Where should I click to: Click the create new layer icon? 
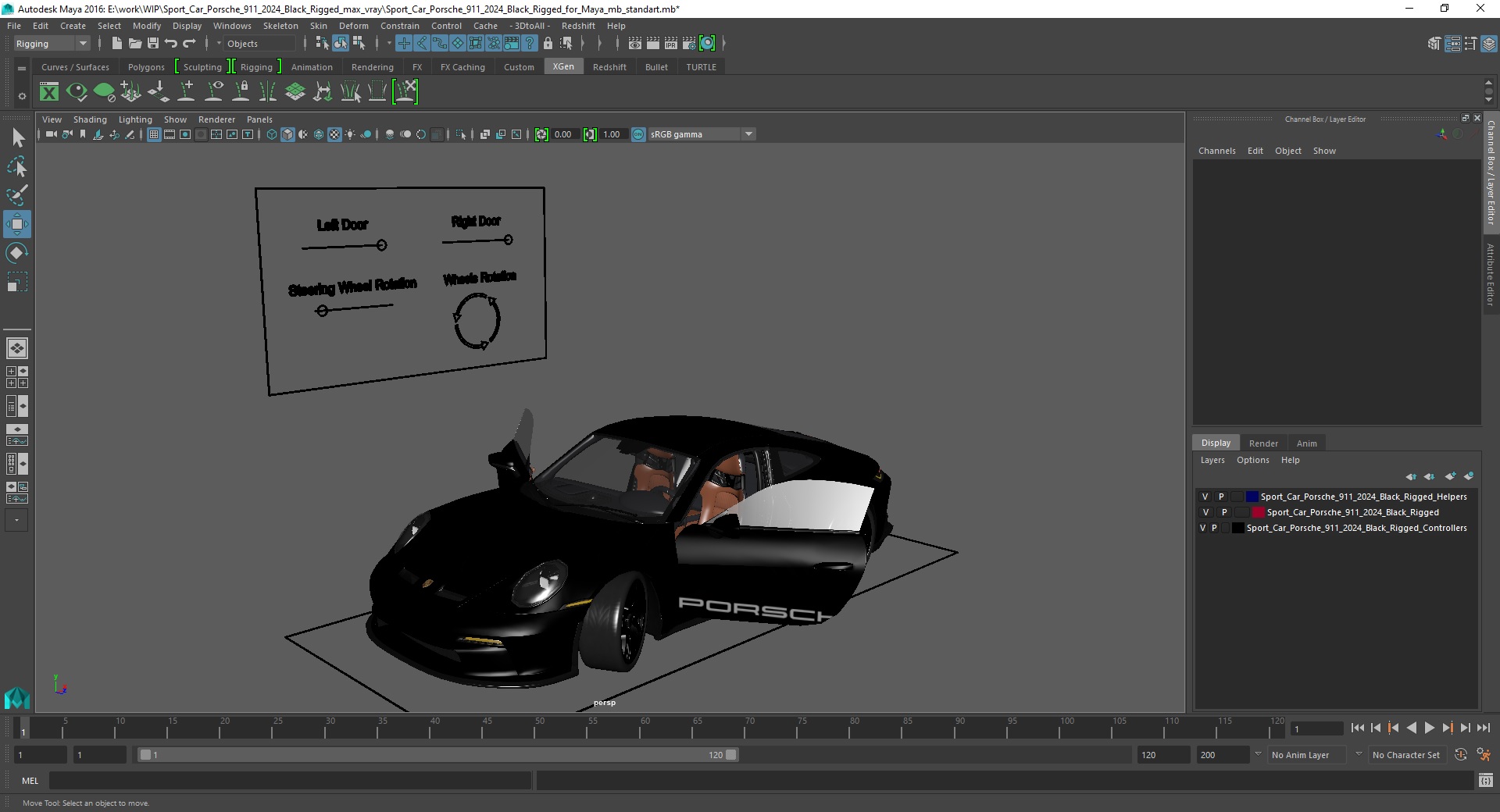1450,476
